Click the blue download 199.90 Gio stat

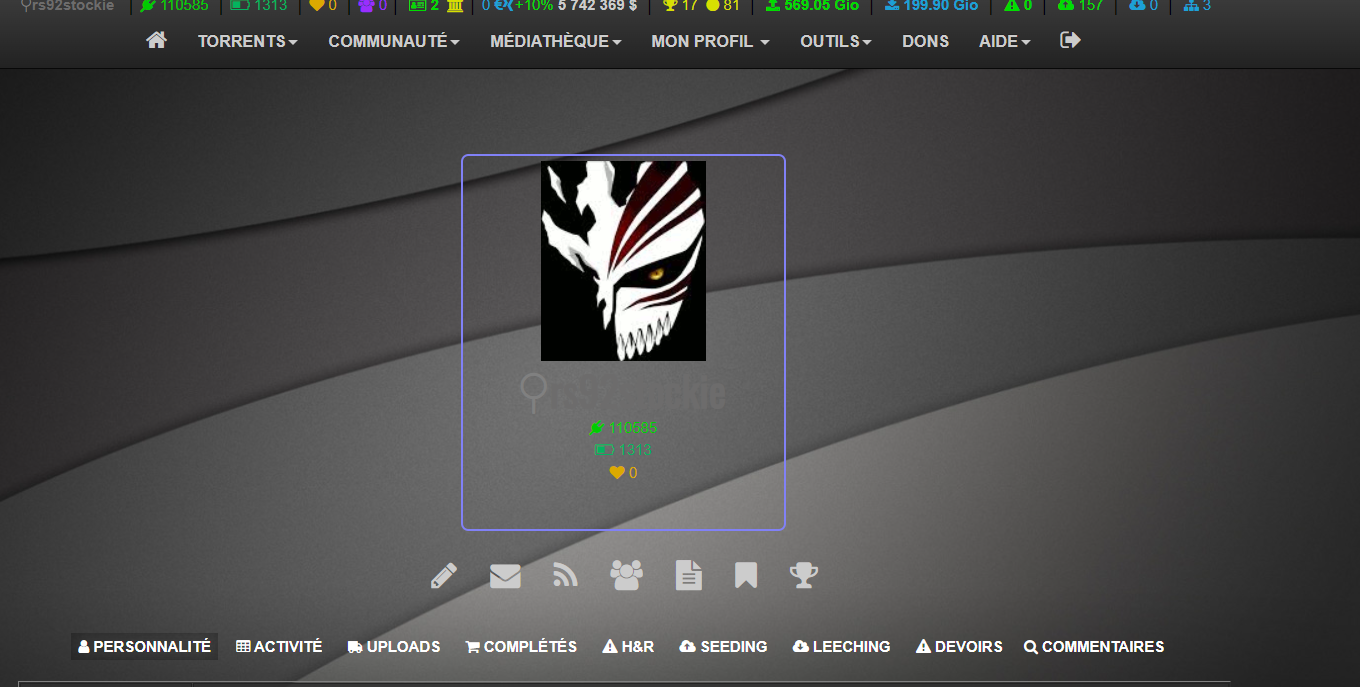pyautogui.click(x=931, y=6)
